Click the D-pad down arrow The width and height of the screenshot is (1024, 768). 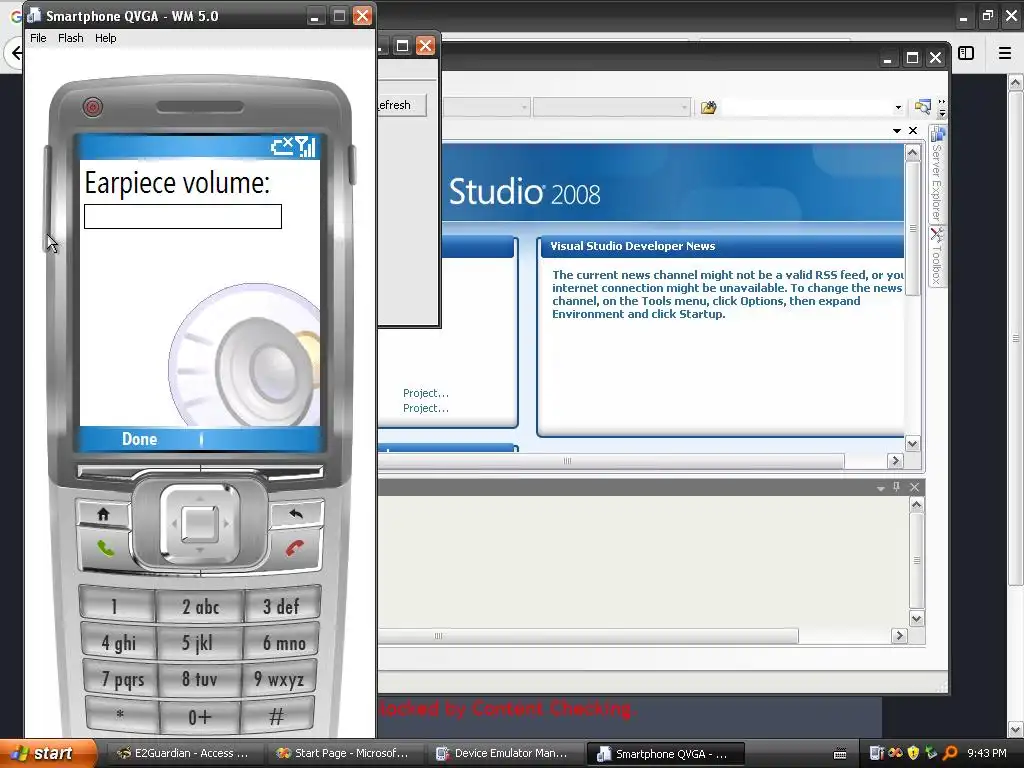(x=200, y=550)
